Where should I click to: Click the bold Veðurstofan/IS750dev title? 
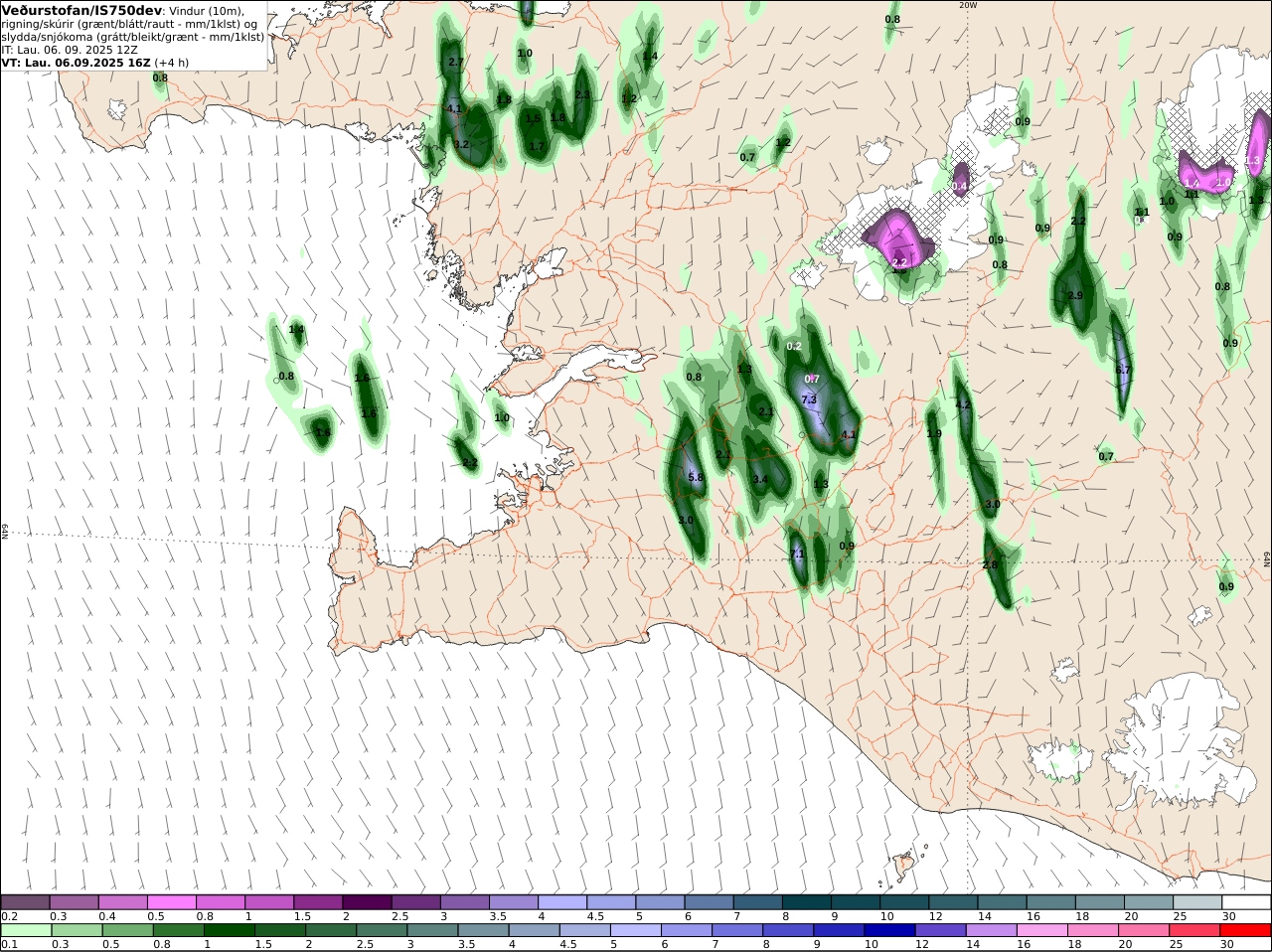(x=81, y=10)
